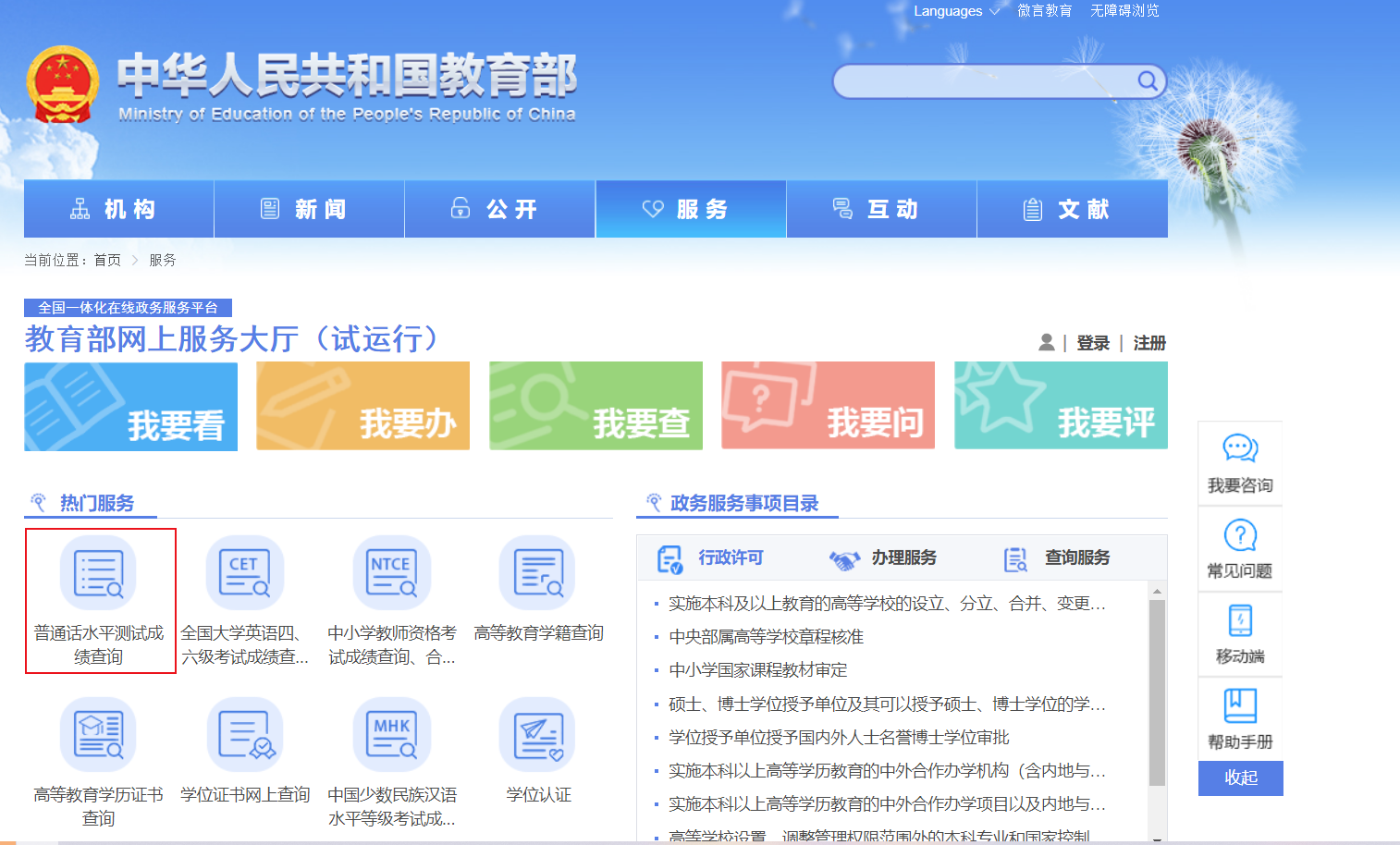
Task: Click the 政务服务事项目录 heading icon
Action: 654,502
